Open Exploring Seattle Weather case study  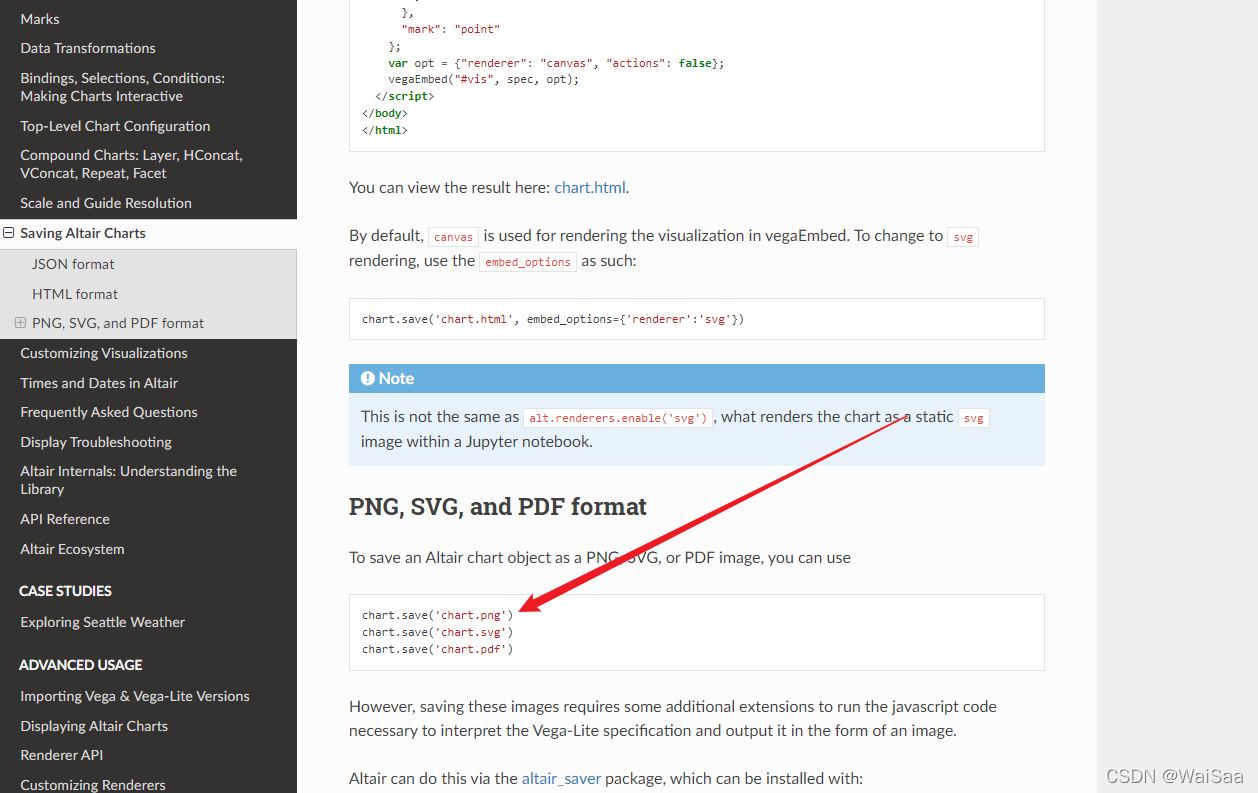pos(103,622)
